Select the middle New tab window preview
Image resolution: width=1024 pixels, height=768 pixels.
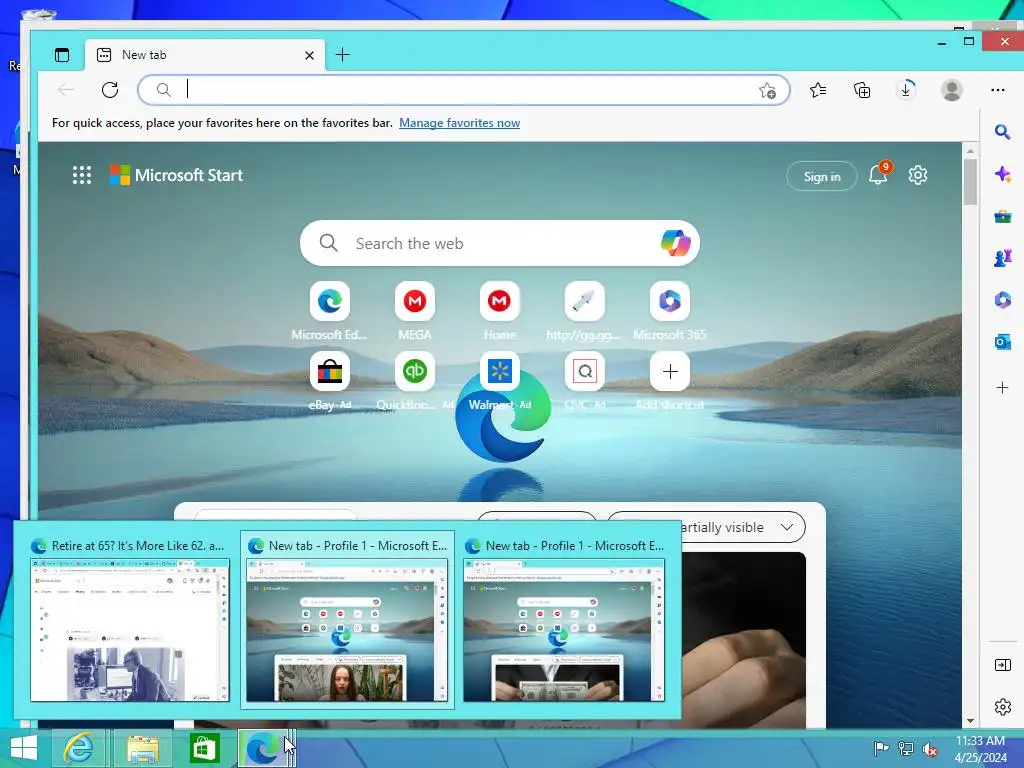tap(347, 620)
